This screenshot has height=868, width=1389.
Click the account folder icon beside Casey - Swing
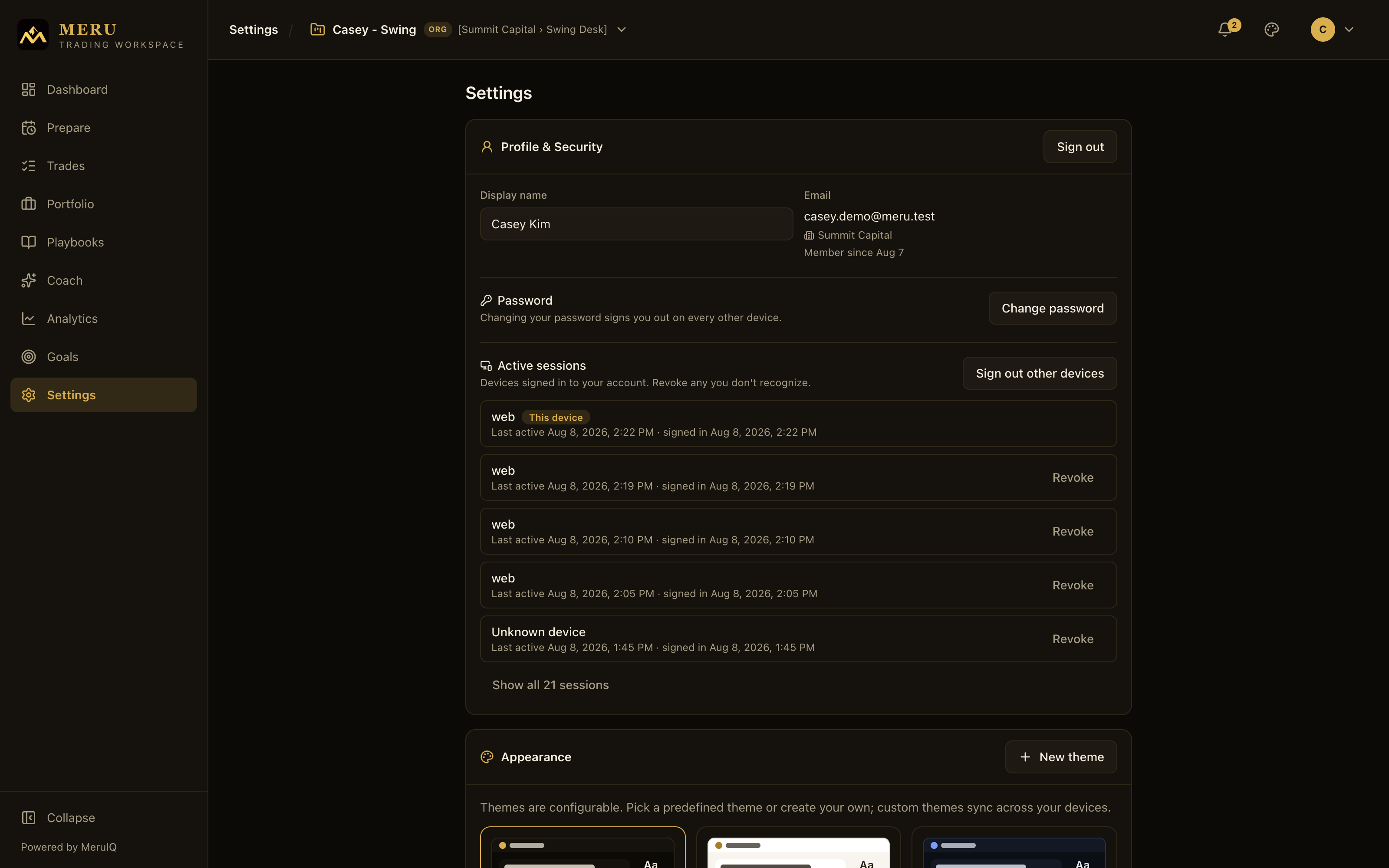coord(317,29)
